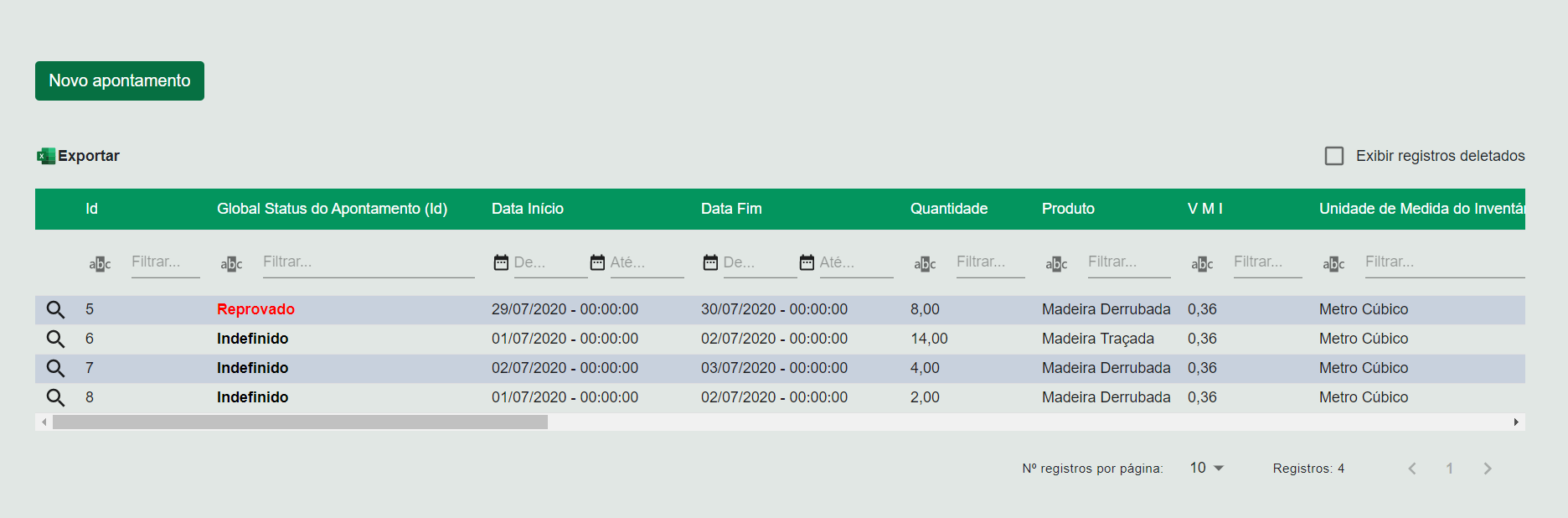The image size is (1568, 518).
Task: Enable Exibir registros deletados checkbox
Action: pos(1334,156)
